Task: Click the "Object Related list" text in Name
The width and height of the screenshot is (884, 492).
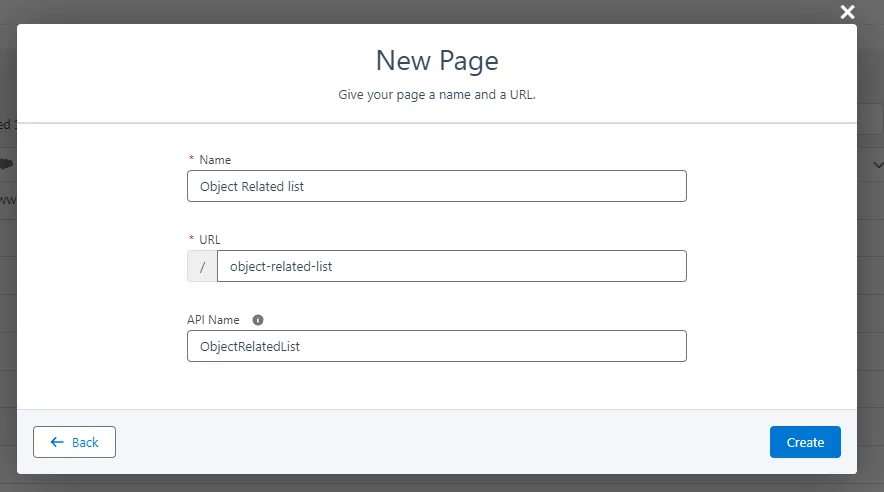Action: point(251,186)
